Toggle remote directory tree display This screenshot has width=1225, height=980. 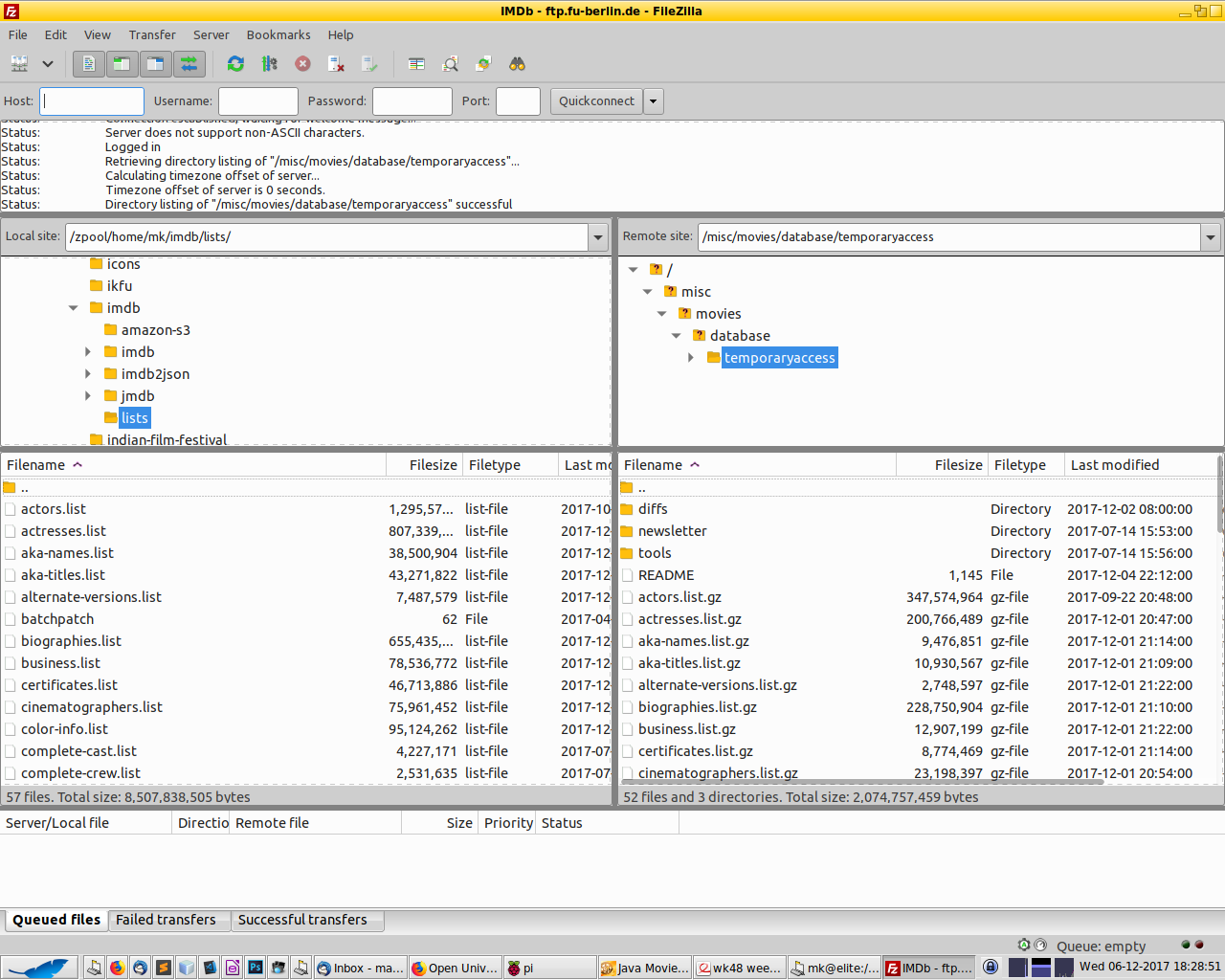point(155,64)
